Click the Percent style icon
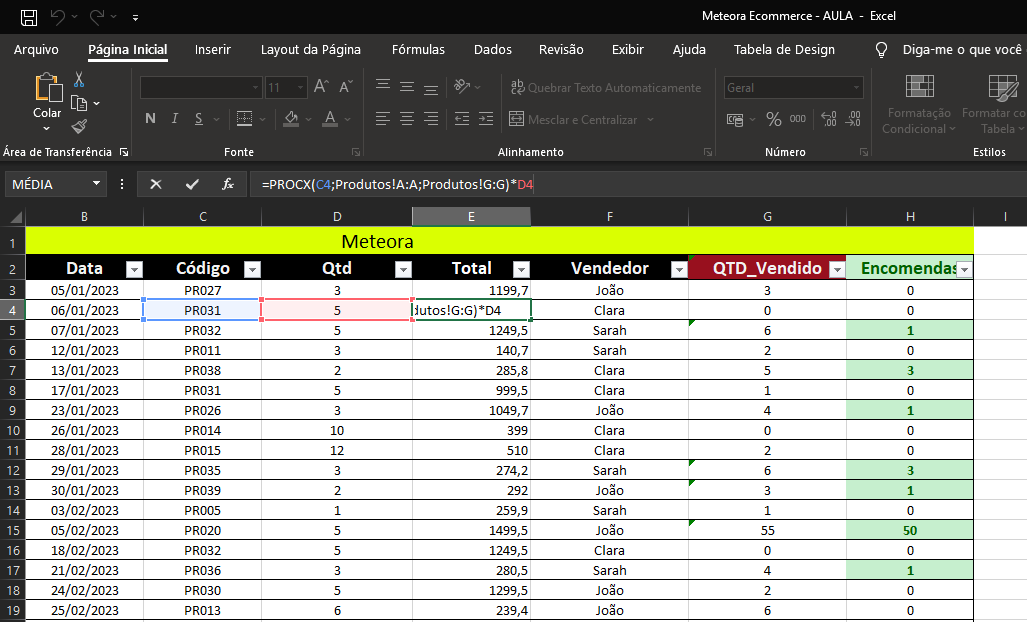Screen dimensions: 1027x622 click(x=774, y=119)
